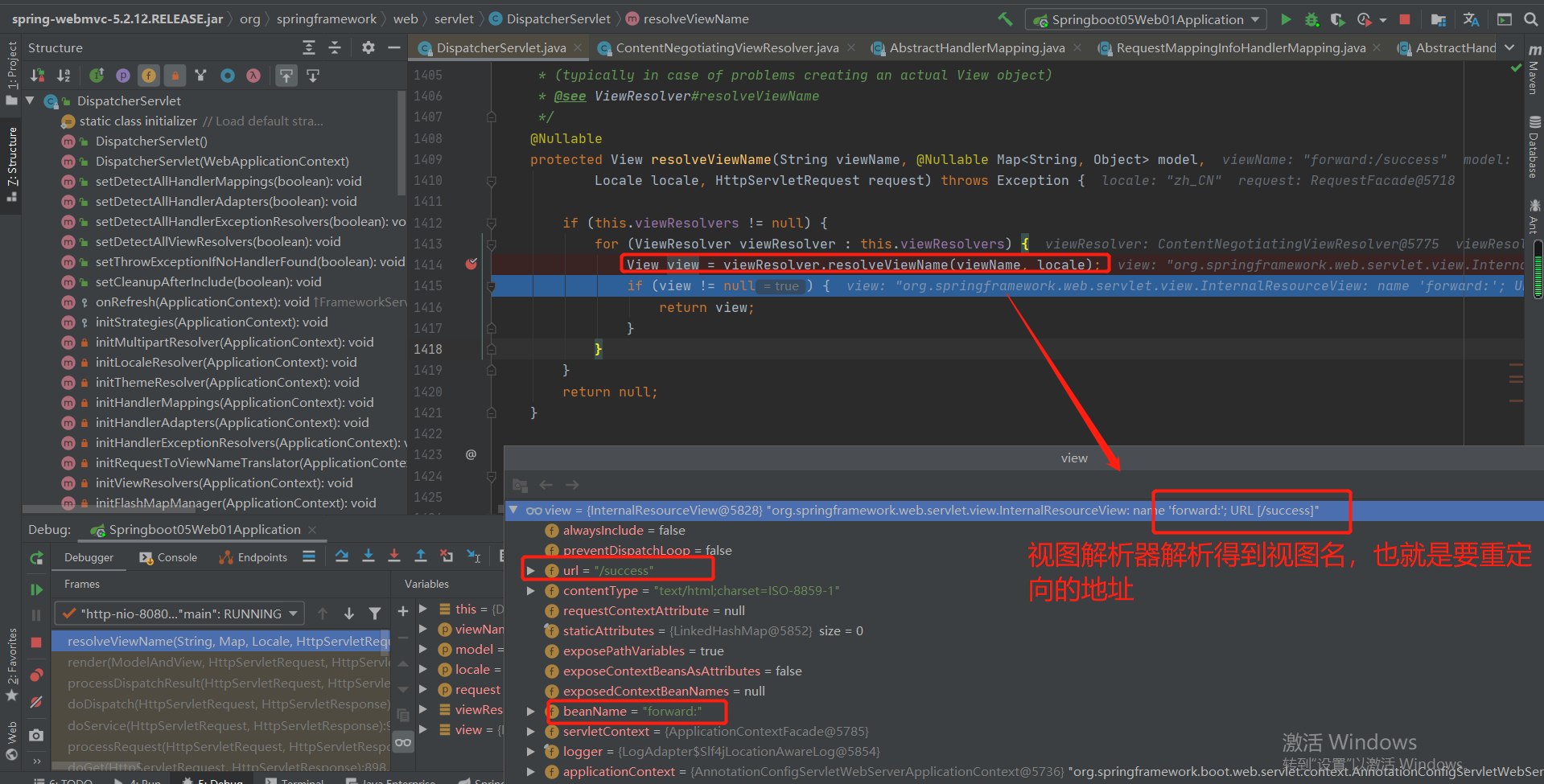The width and height of the screenshot is (1544, 784).
Task: Click the Run with Coverage icon
Action: (x=1337, y=19)
